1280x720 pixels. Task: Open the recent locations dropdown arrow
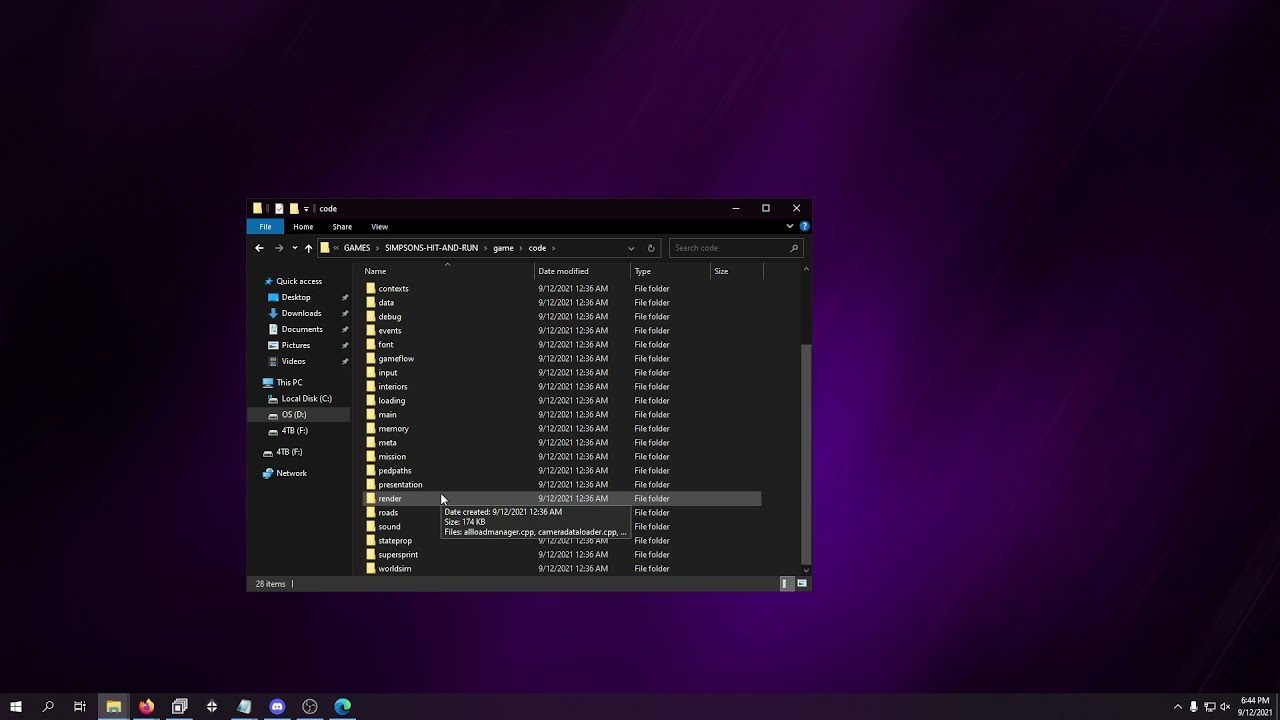pyautogui.click(x=294, y=248)
